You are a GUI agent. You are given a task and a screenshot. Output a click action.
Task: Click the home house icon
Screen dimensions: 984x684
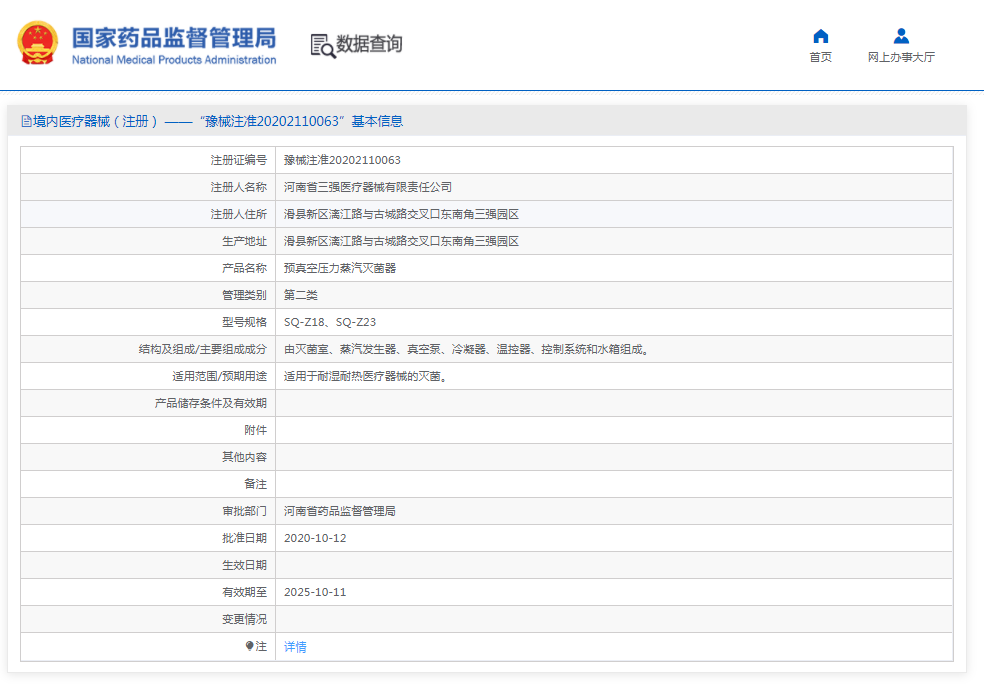pos(820,36)
